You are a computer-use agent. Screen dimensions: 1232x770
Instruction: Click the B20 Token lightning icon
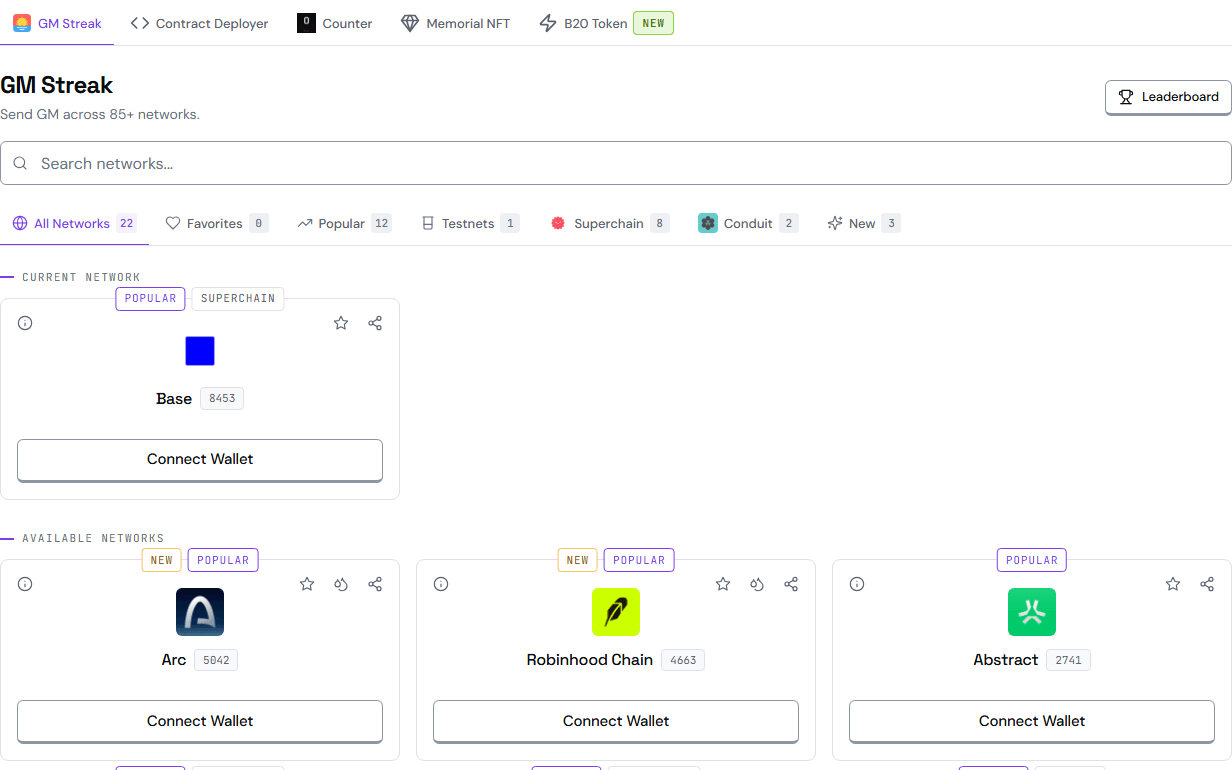point(547,23)
